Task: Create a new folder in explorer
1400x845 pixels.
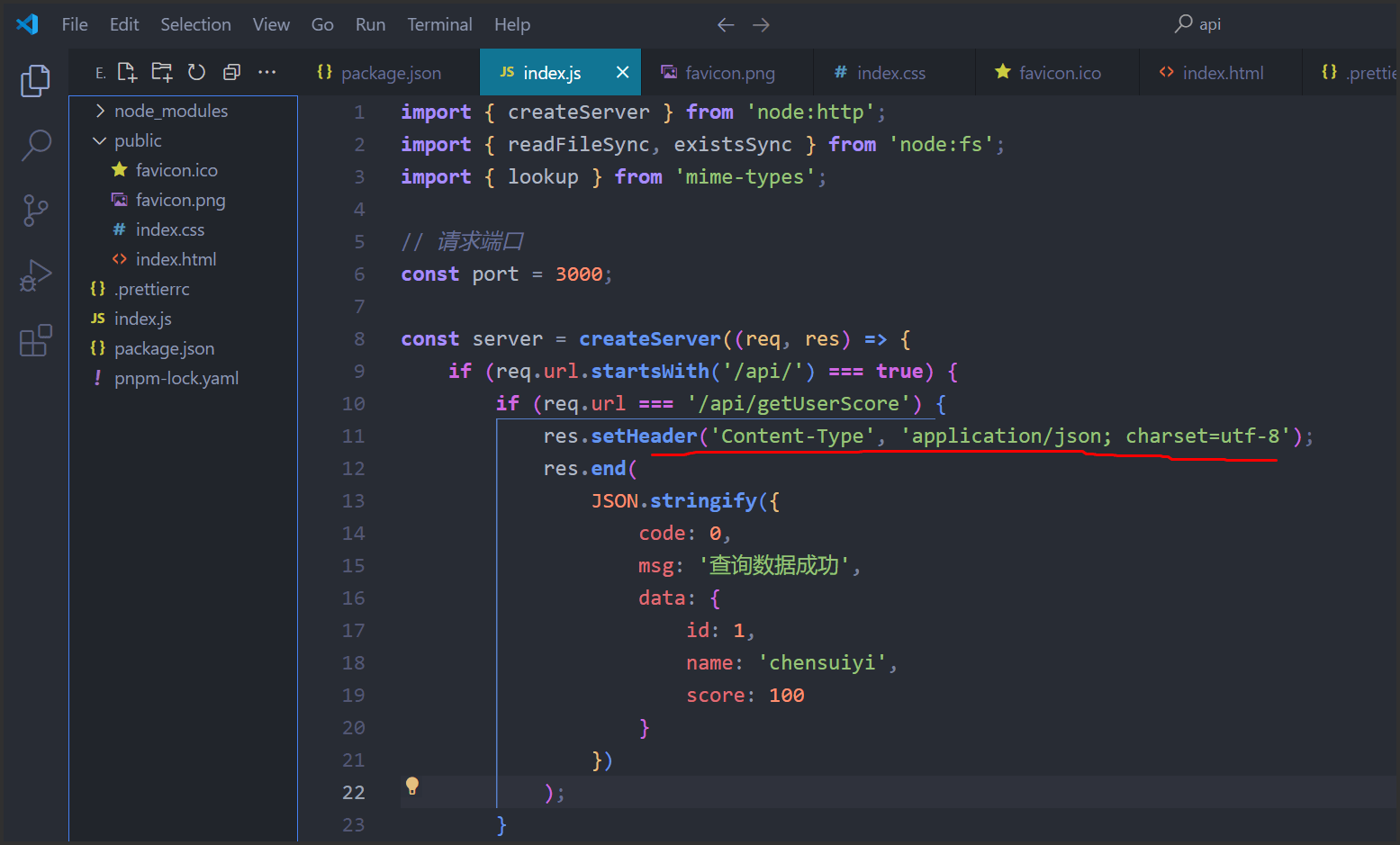Action: [162, 72]
